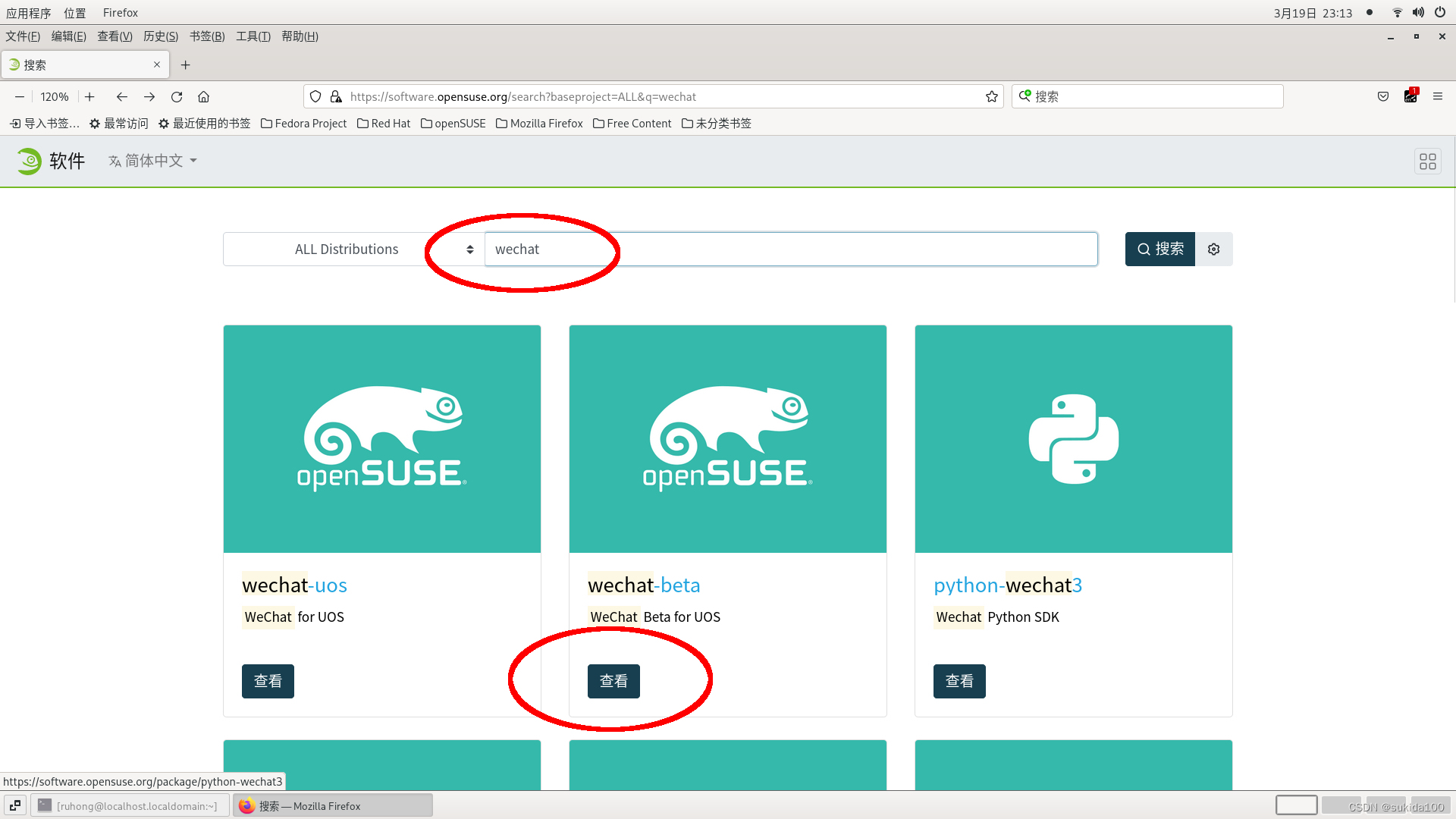Screen dimensions: 1456x819
Task: Open the Firefox hamburger menu
Action: click(1437, 97)
